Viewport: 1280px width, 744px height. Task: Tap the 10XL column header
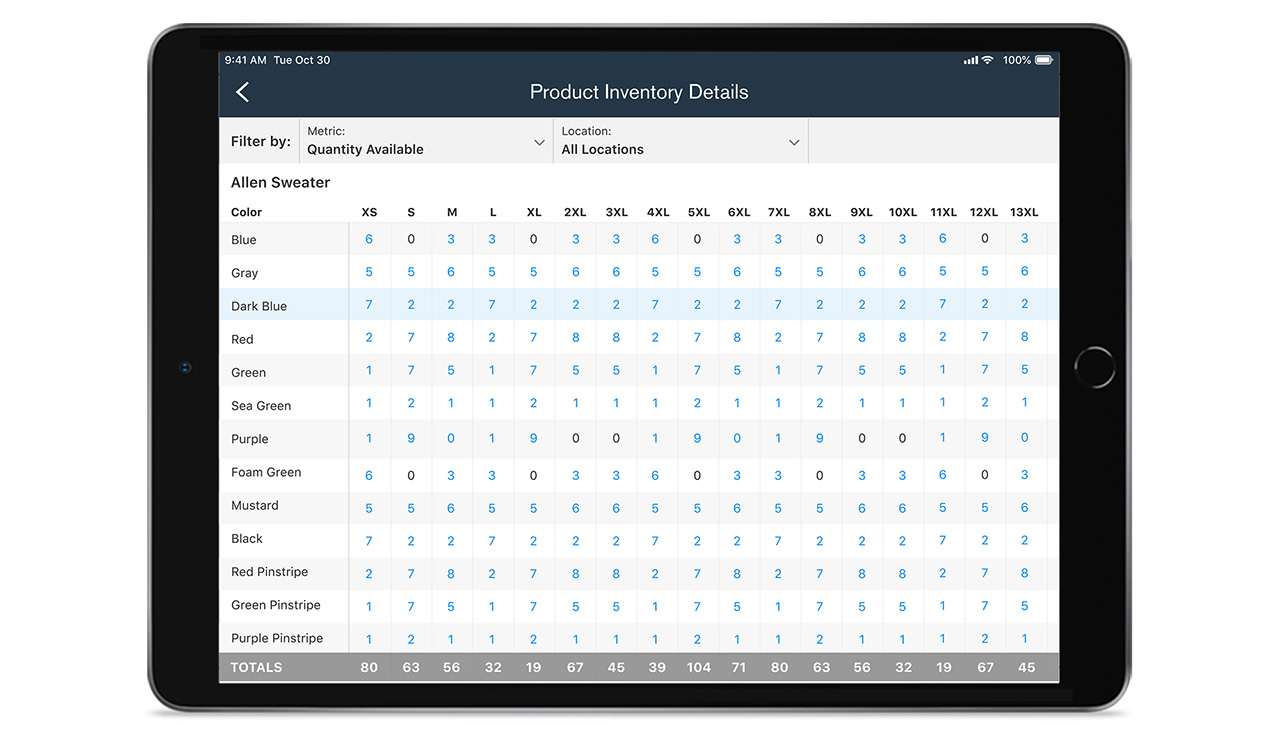click(x=903, y=212)
